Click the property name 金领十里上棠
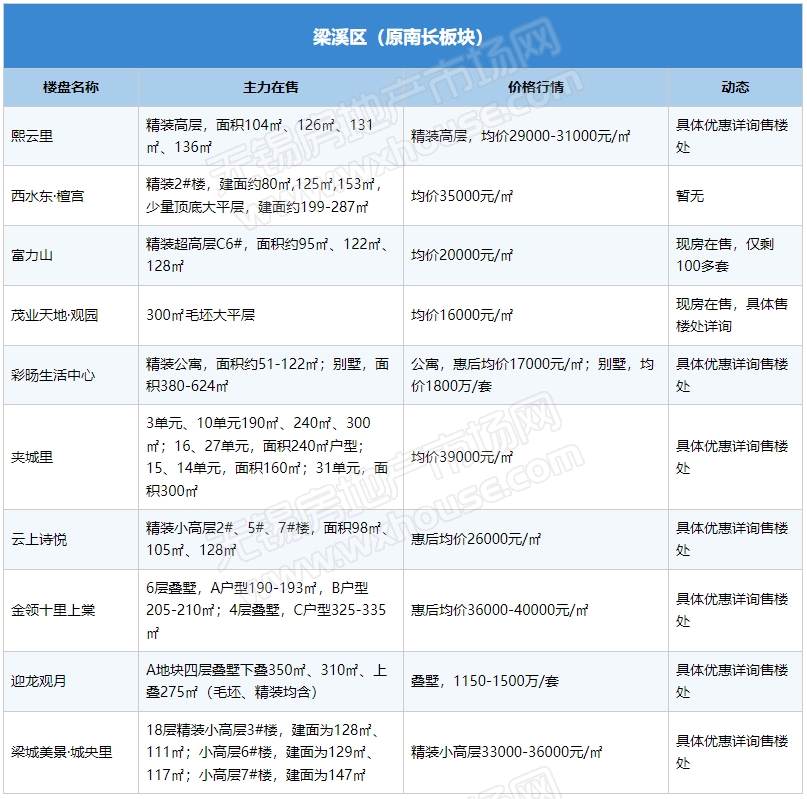The height and width of the screenshot is (799, 807). 53,610
